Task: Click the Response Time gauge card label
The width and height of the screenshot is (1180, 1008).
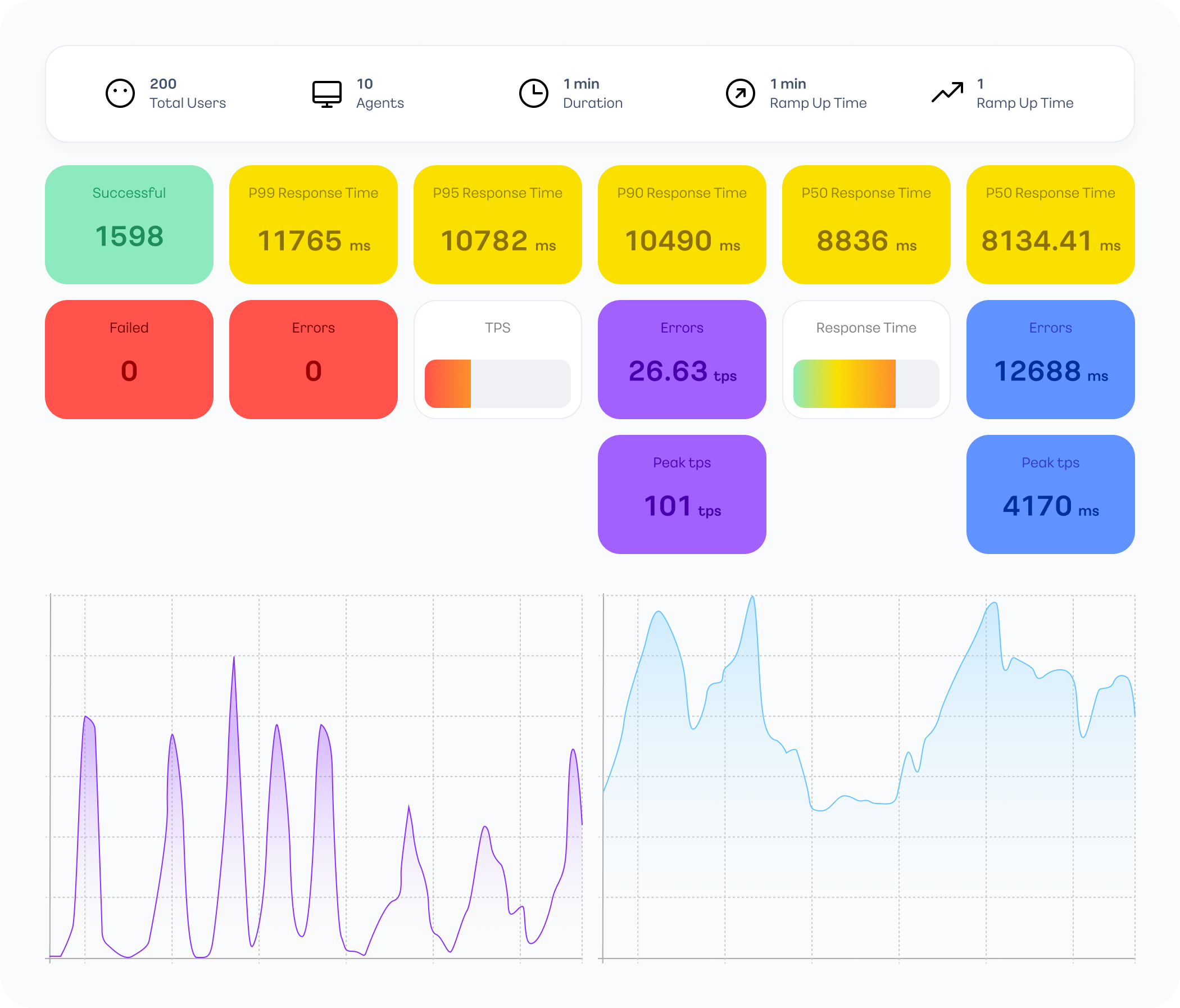Action: pos(866,328)
